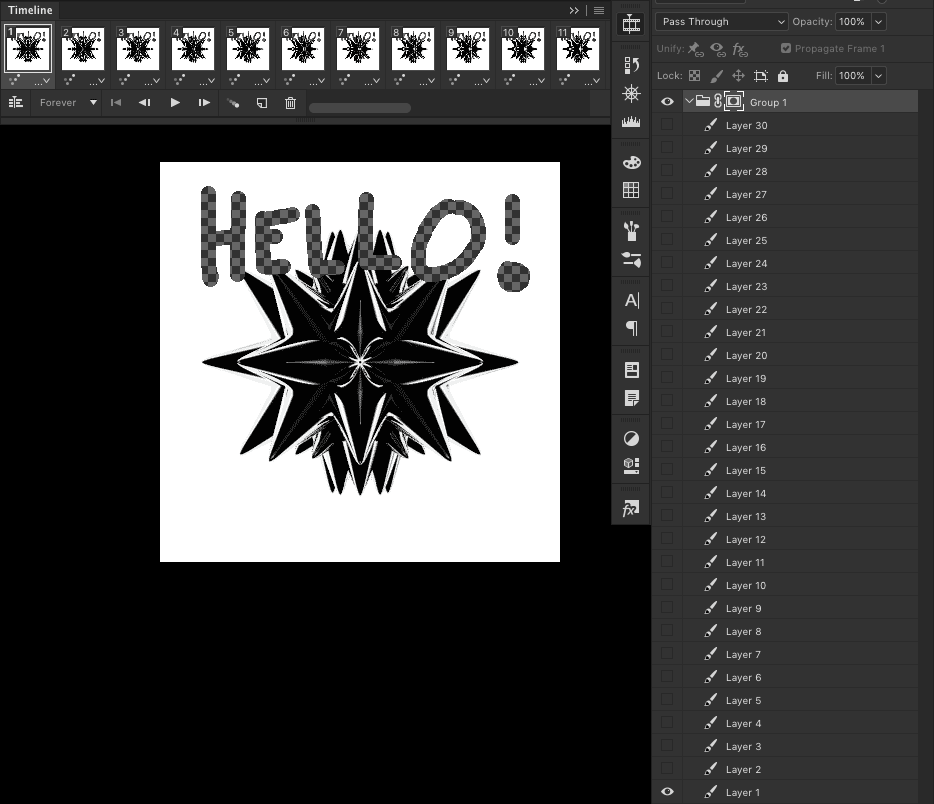Click the Timeline panel tab
934x804 pixels.
[x=30, y=10]
